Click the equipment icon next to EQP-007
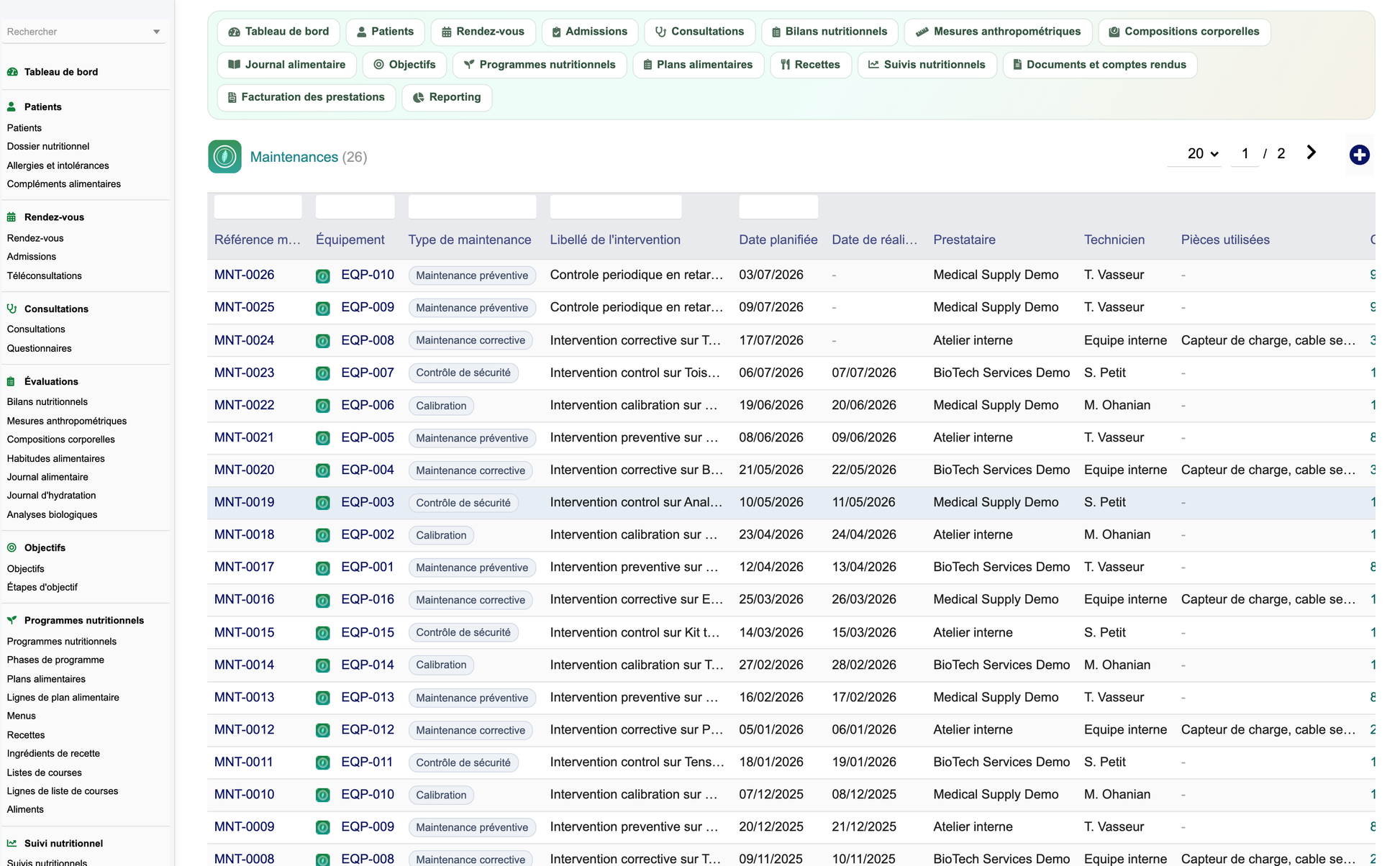 tap(323, 373)
